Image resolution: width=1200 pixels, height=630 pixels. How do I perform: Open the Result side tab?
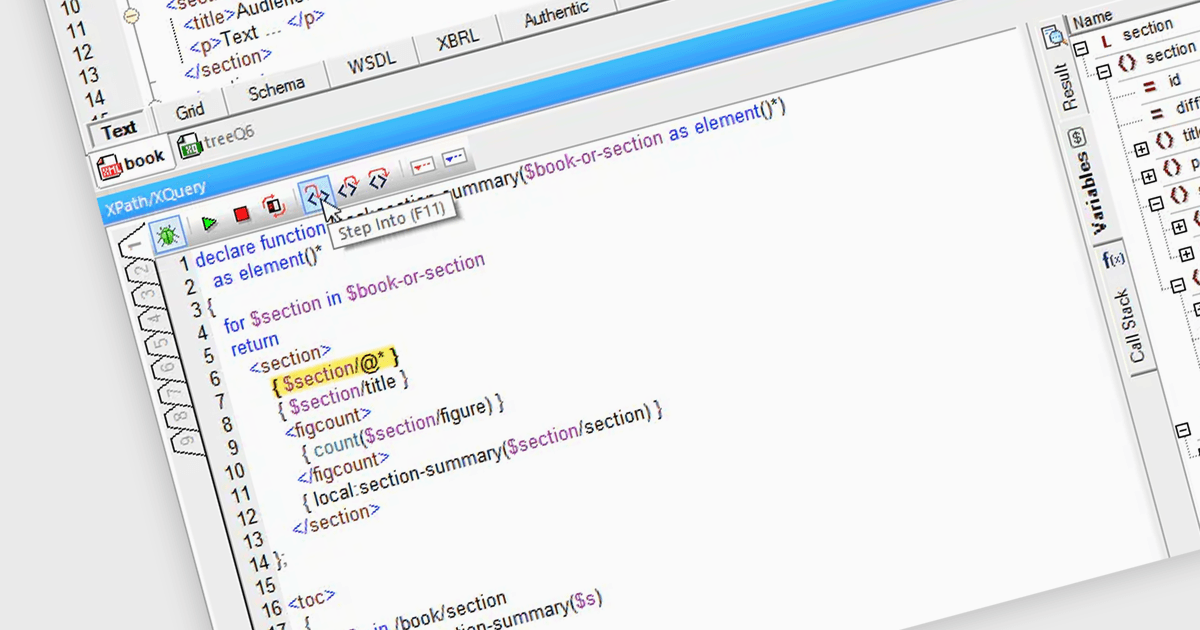[1070, 88]
